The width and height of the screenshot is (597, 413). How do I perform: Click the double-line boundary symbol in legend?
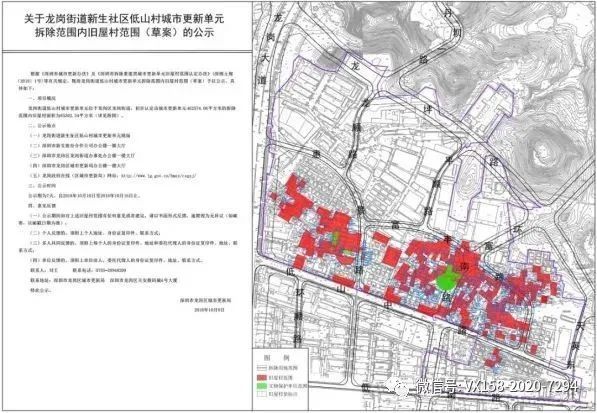tap(262, 368)
